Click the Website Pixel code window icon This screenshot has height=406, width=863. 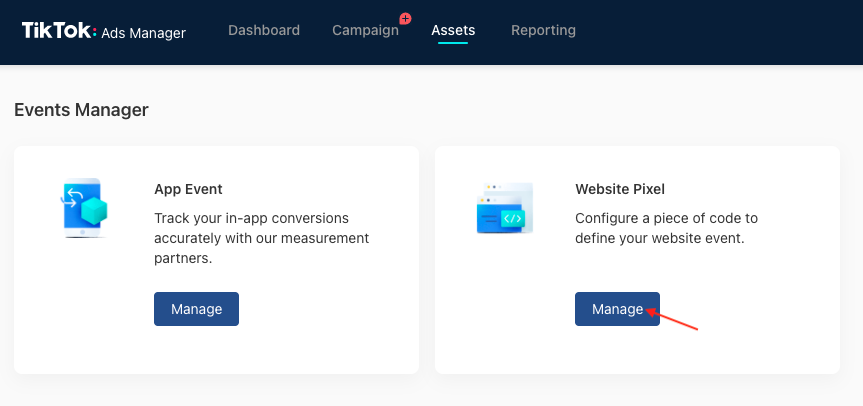[x=505, y=208]
